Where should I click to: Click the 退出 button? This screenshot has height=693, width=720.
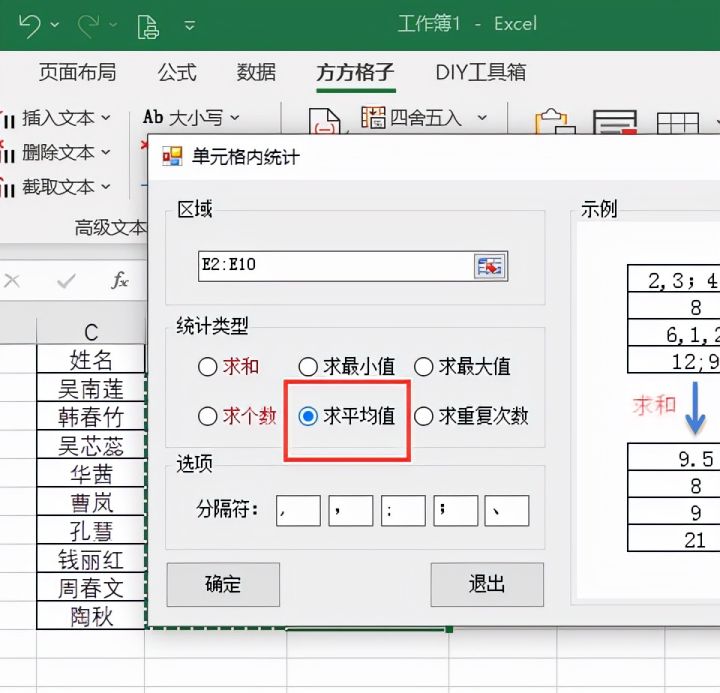coord(487,585)
